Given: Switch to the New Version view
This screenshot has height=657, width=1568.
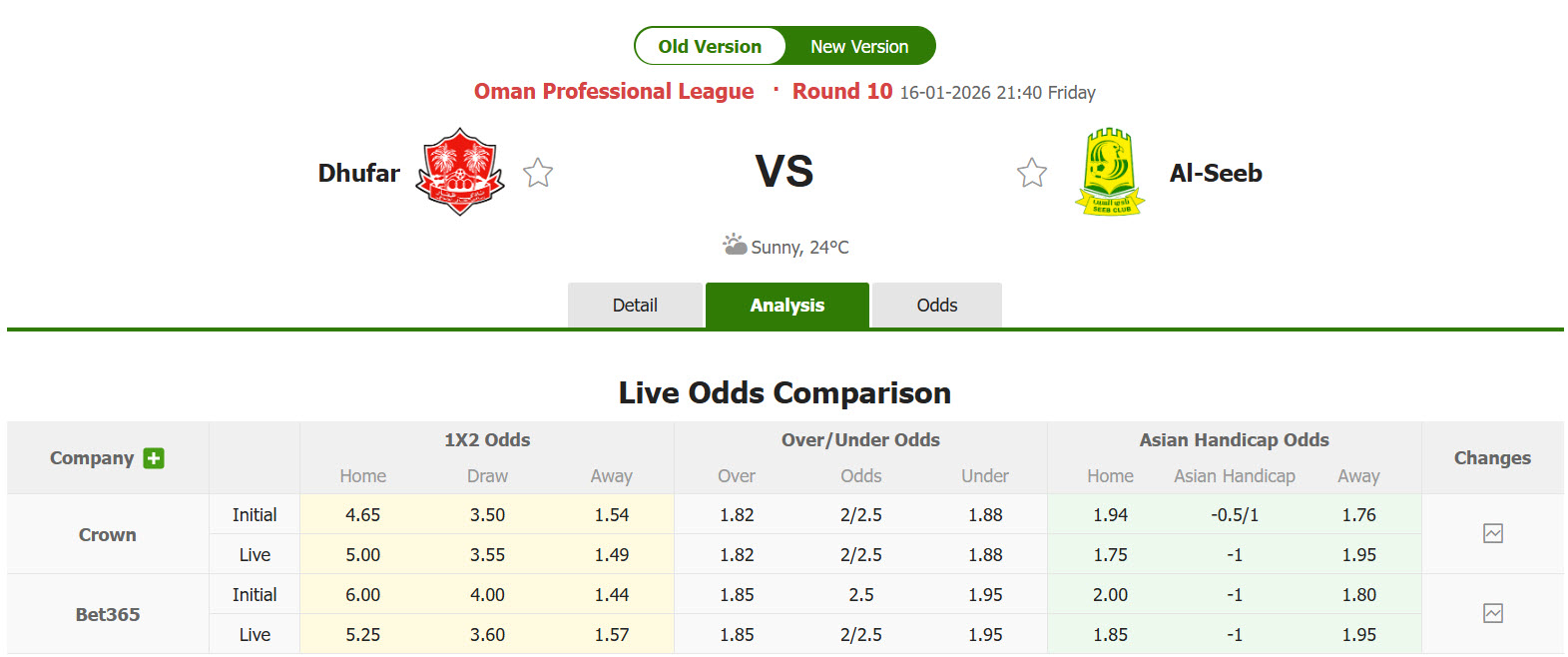Looking at the screenshot, I should tap(859, 45).
